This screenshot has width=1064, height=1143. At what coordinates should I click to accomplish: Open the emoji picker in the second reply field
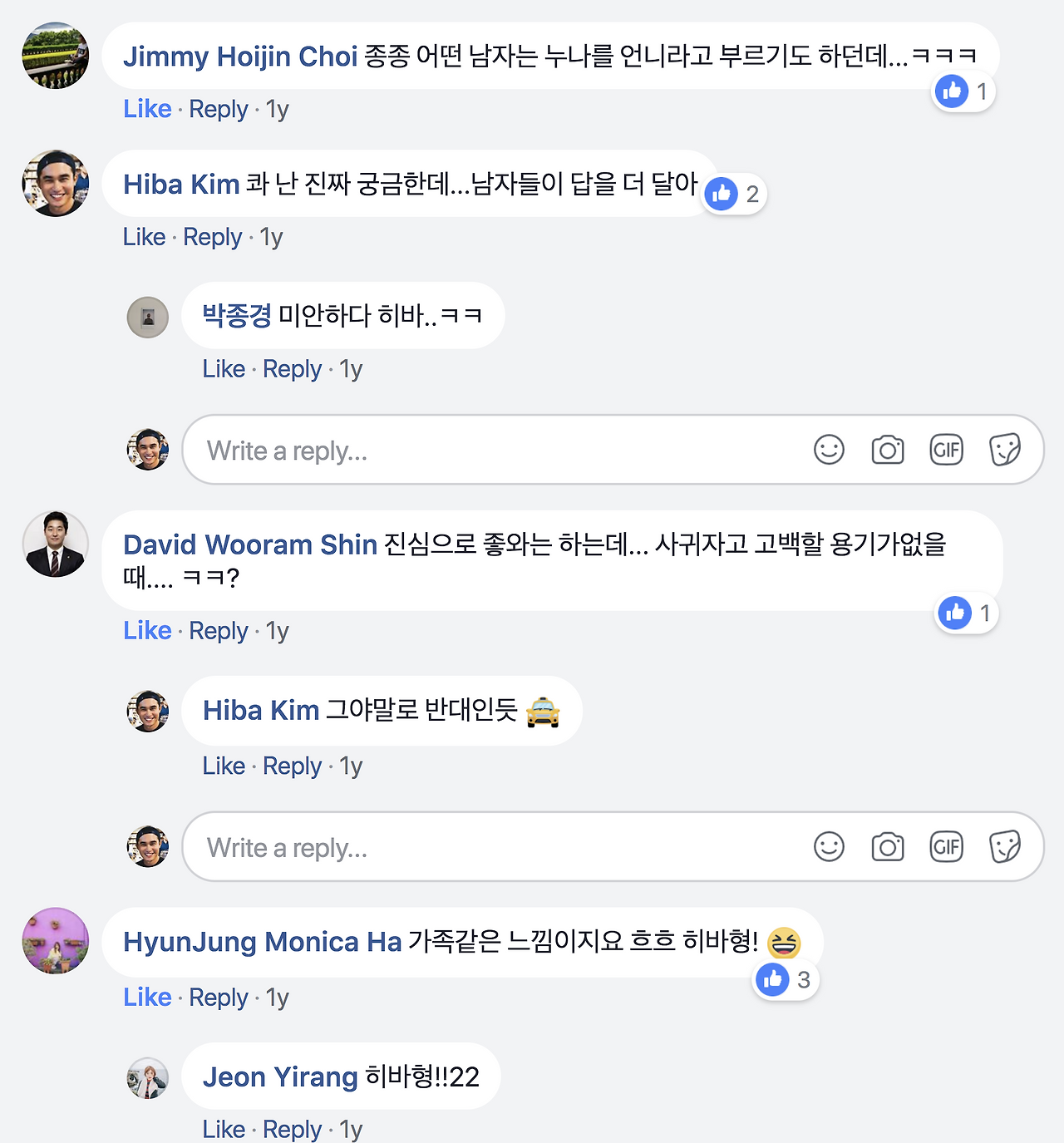(x=828, y=846)
